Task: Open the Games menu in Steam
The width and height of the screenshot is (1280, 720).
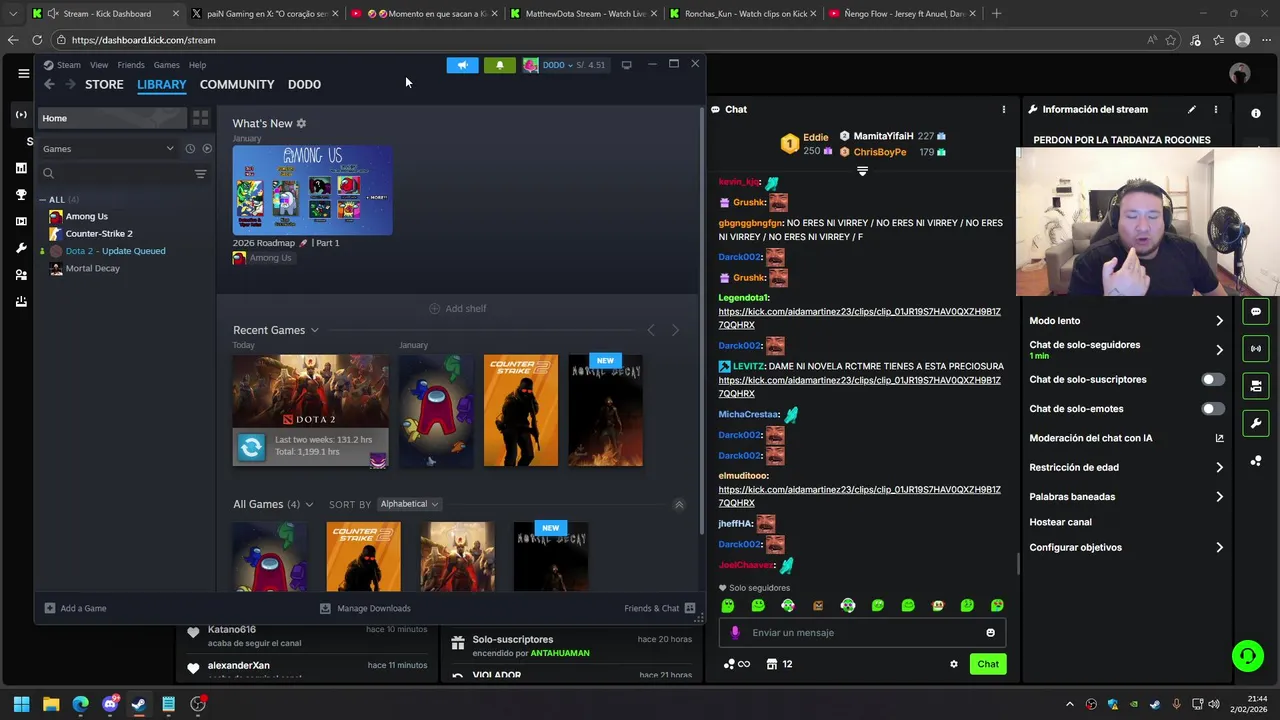Action: click(167, 65)
